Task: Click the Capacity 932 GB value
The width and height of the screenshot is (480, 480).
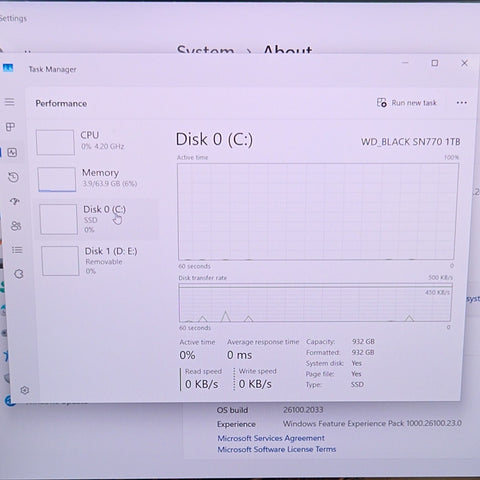Action: click(363, 341)
